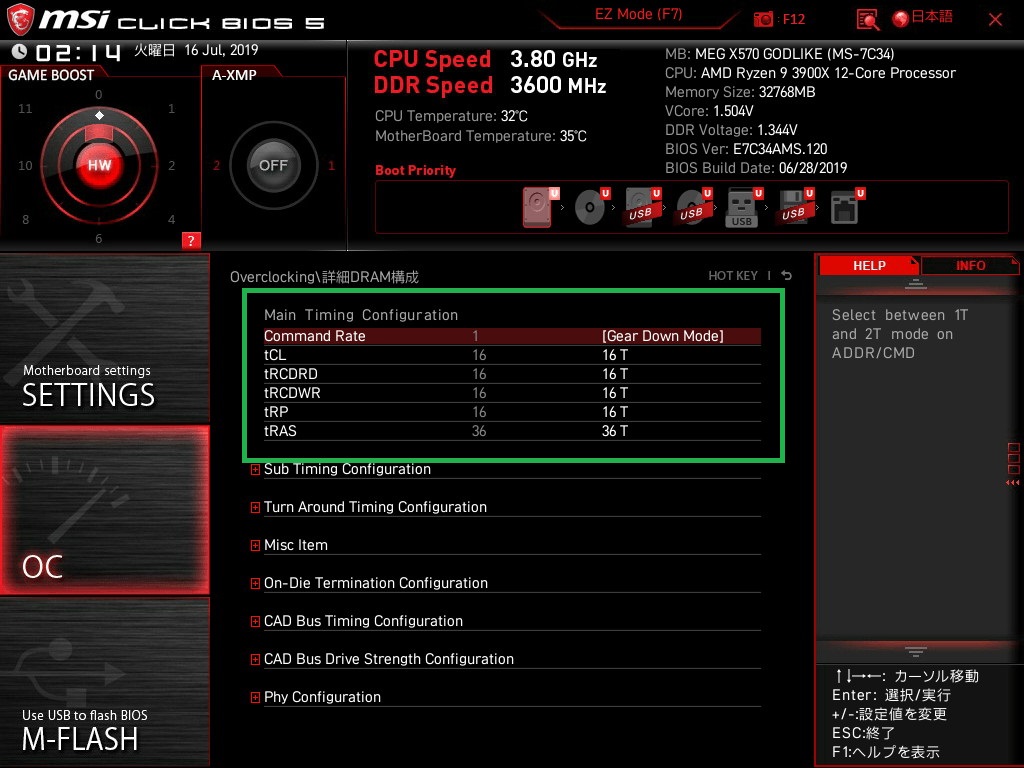Click the DDR Speed 3600 MHz value

tap(558, 85)
